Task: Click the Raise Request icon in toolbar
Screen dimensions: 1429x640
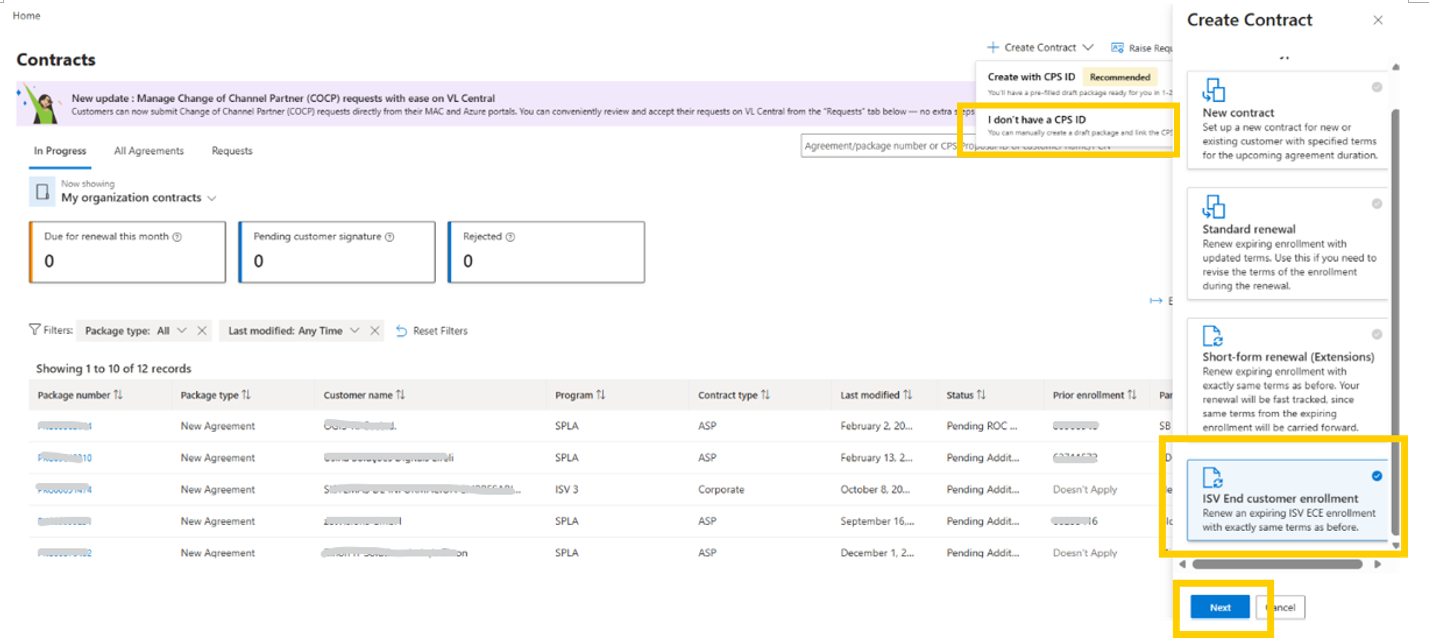Action: point(1117,47)
